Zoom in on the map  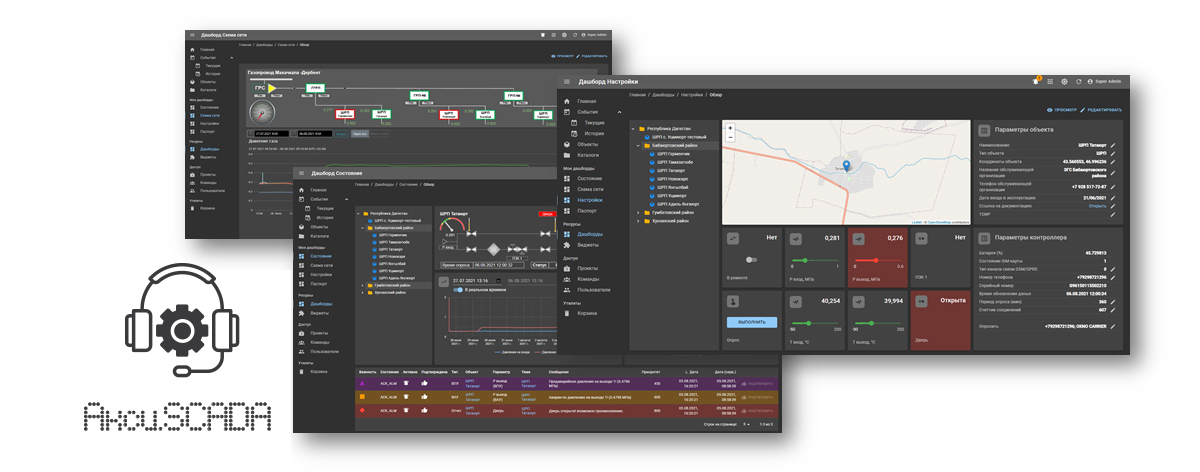[729, 128]
